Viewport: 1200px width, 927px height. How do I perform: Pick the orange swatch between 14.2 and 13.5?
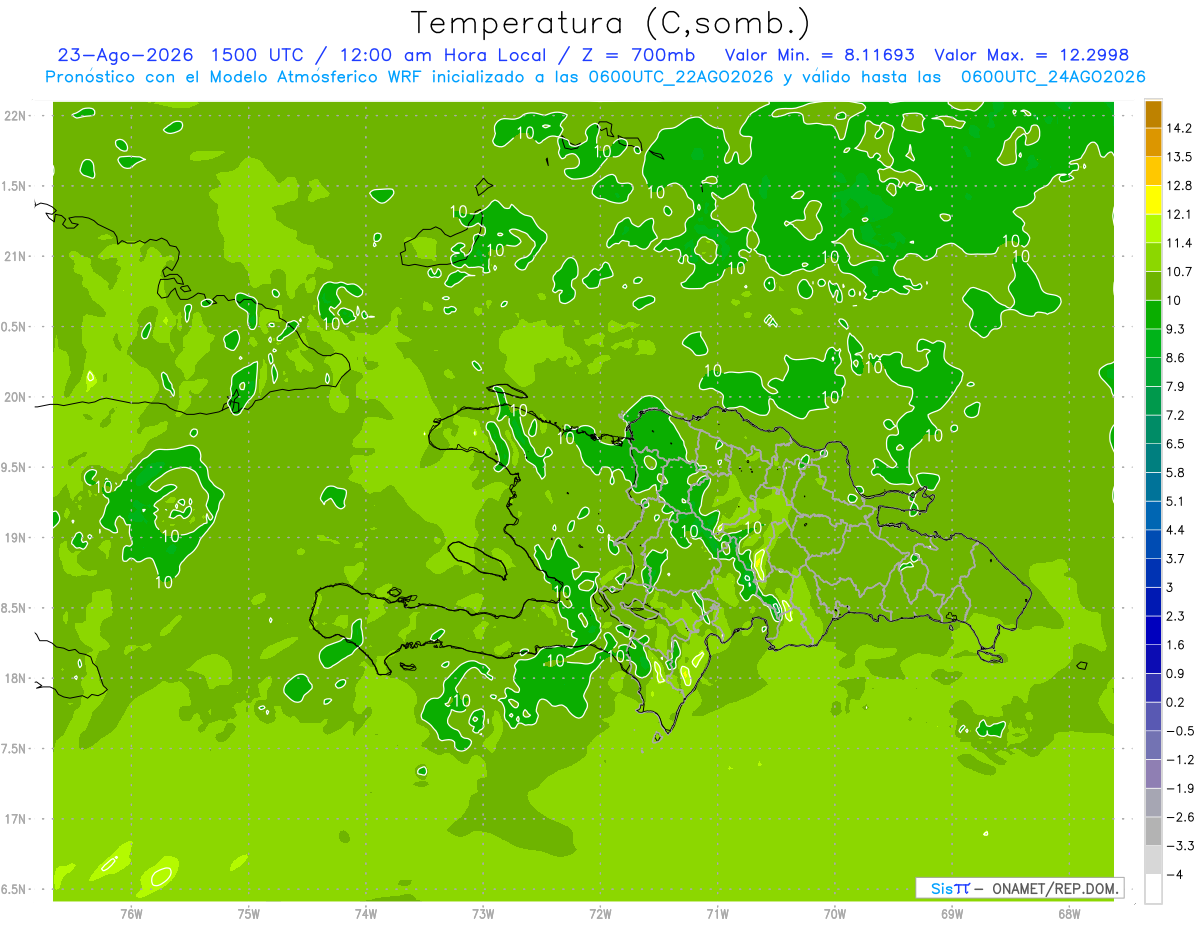1153,143
